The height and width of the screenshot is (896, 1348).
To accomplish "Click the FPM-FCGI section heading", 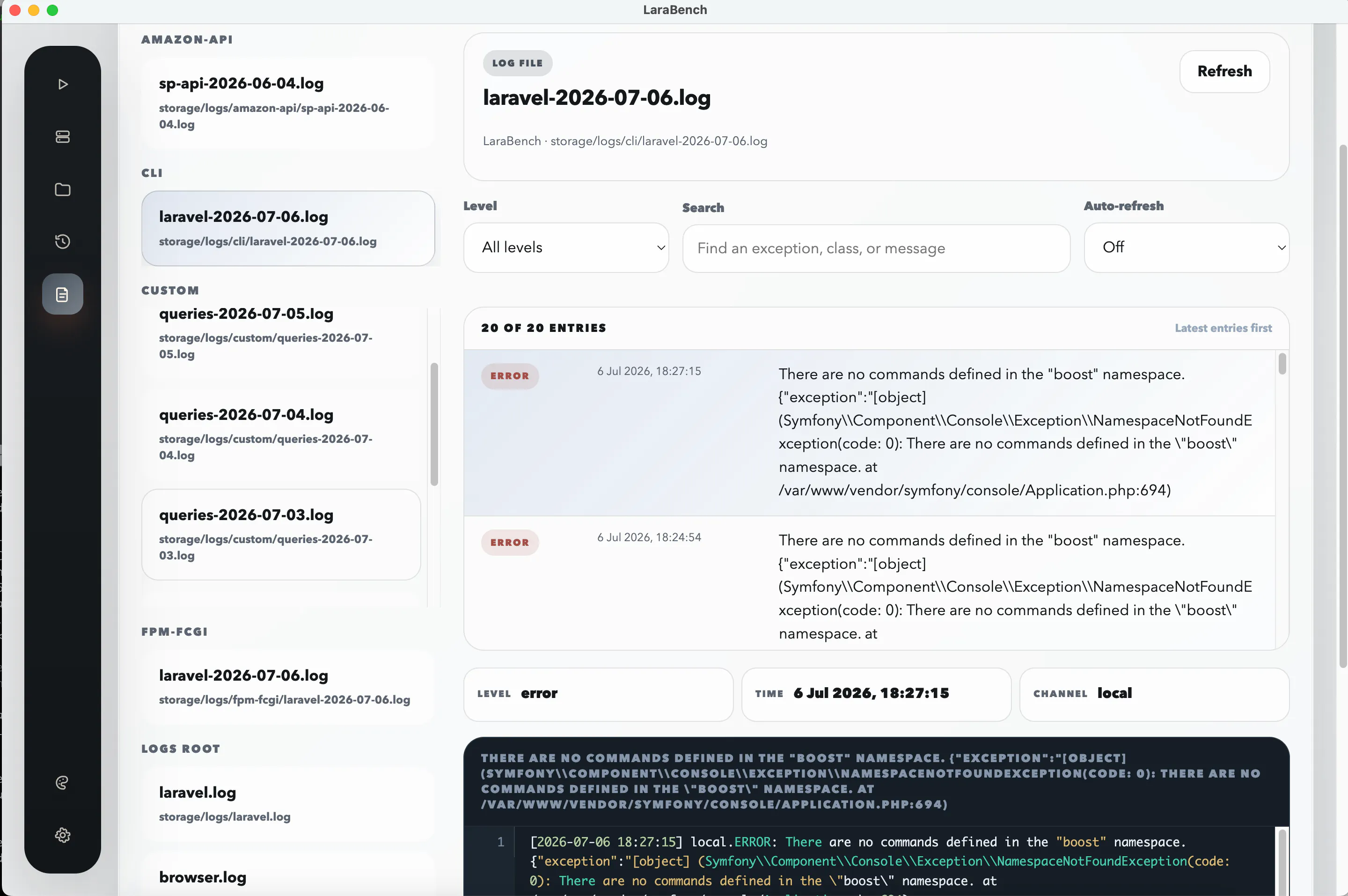I will pyautogui.click(x=174, y=632).
